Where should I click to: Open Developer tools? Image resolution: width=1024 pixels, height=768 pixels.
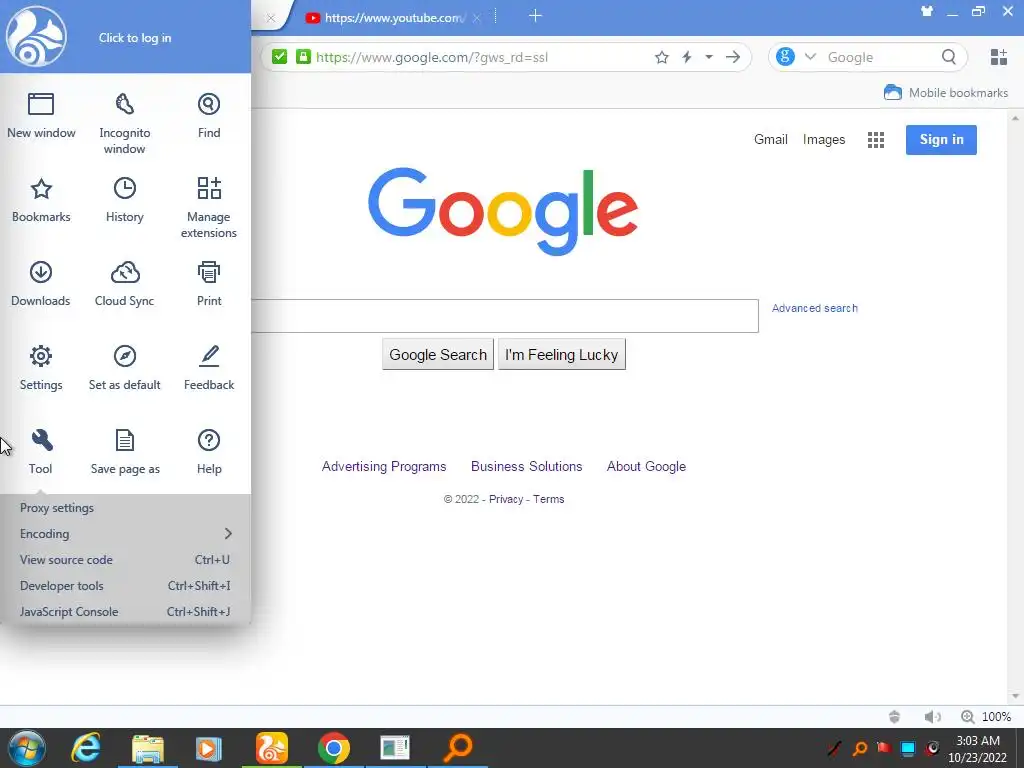pyautogui.click(x=125, y=586)
